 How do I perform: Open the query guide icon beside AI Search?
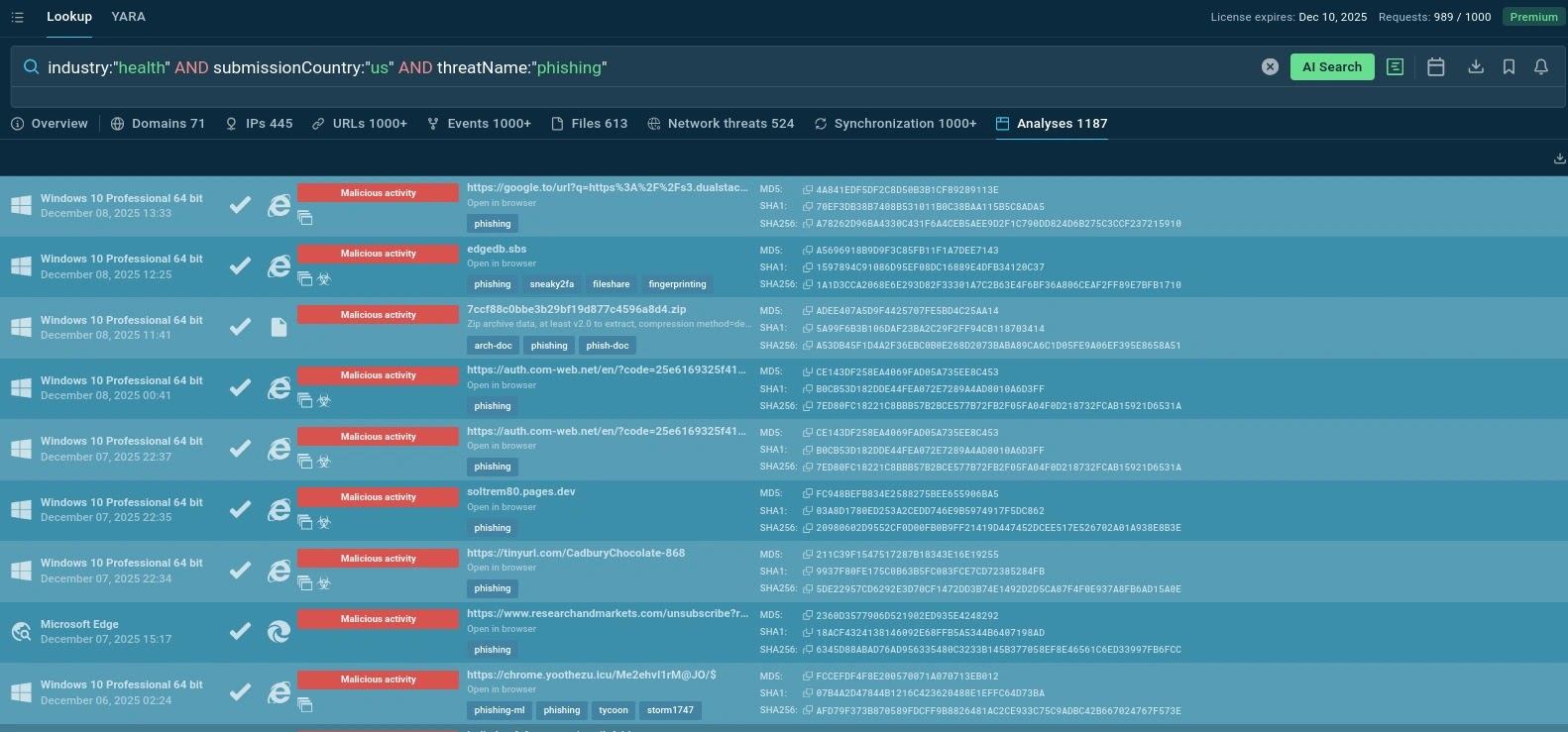click(1395, 66)
